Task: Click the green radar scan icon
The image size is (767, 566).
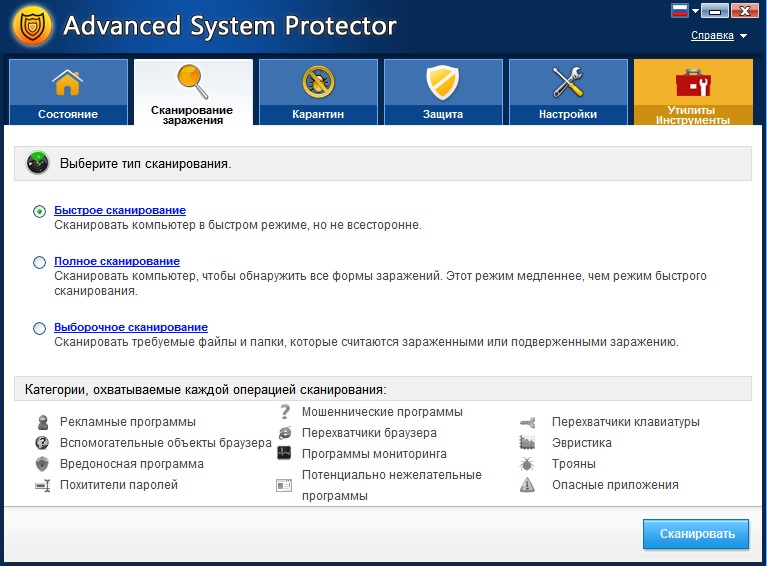Action: coord(38,162)
